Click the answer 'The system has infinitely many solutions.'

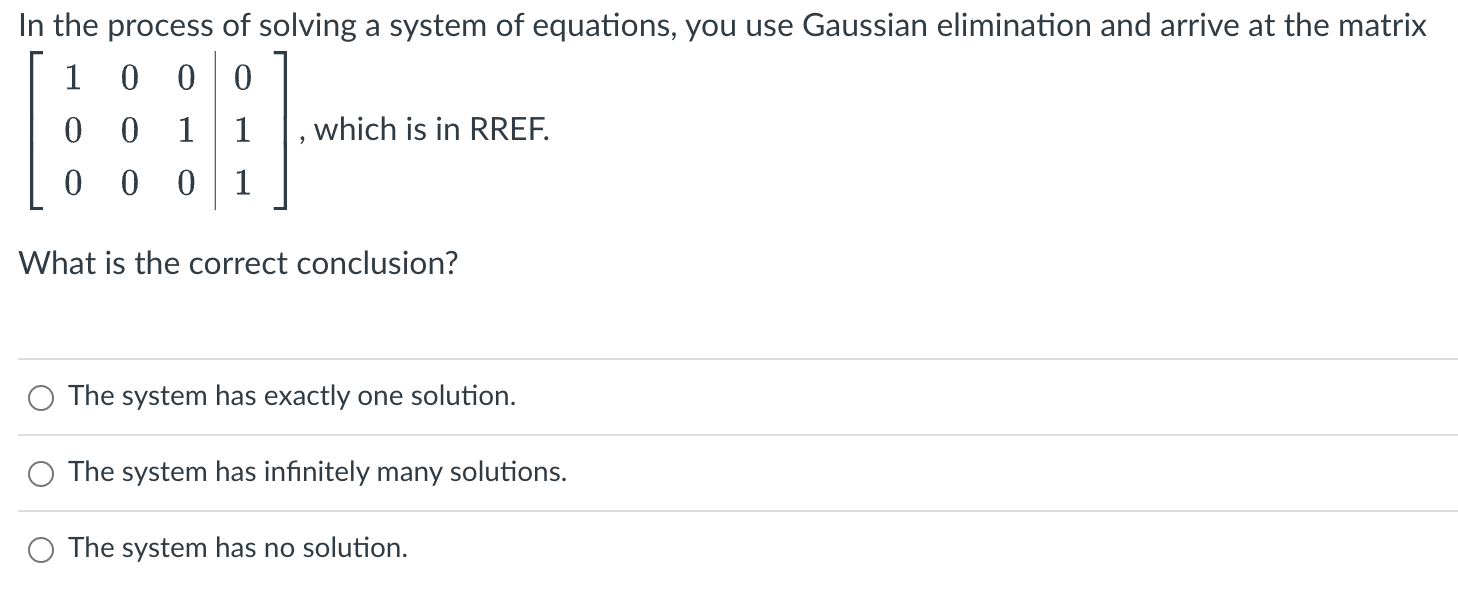click(x=317, y=473)
